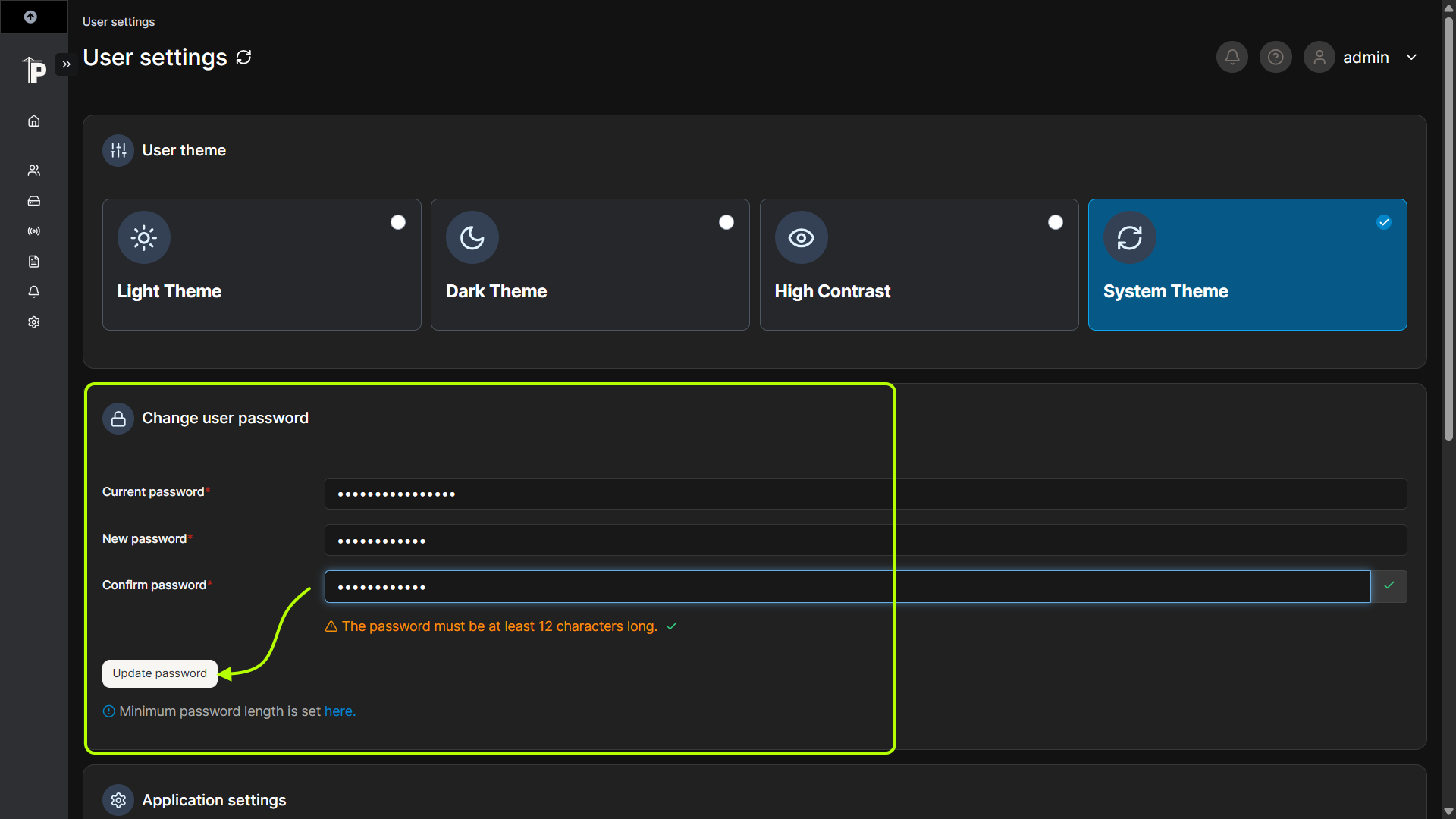Click the admin username text
This screenshot has height=819, width=1456.
1366,58
